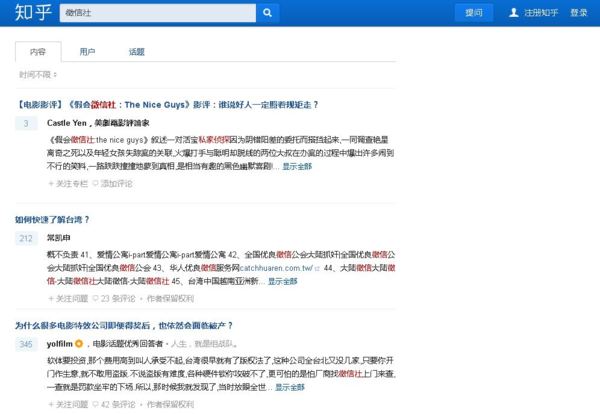
Task: Click the 登录 login link
Action: (579, 13)
